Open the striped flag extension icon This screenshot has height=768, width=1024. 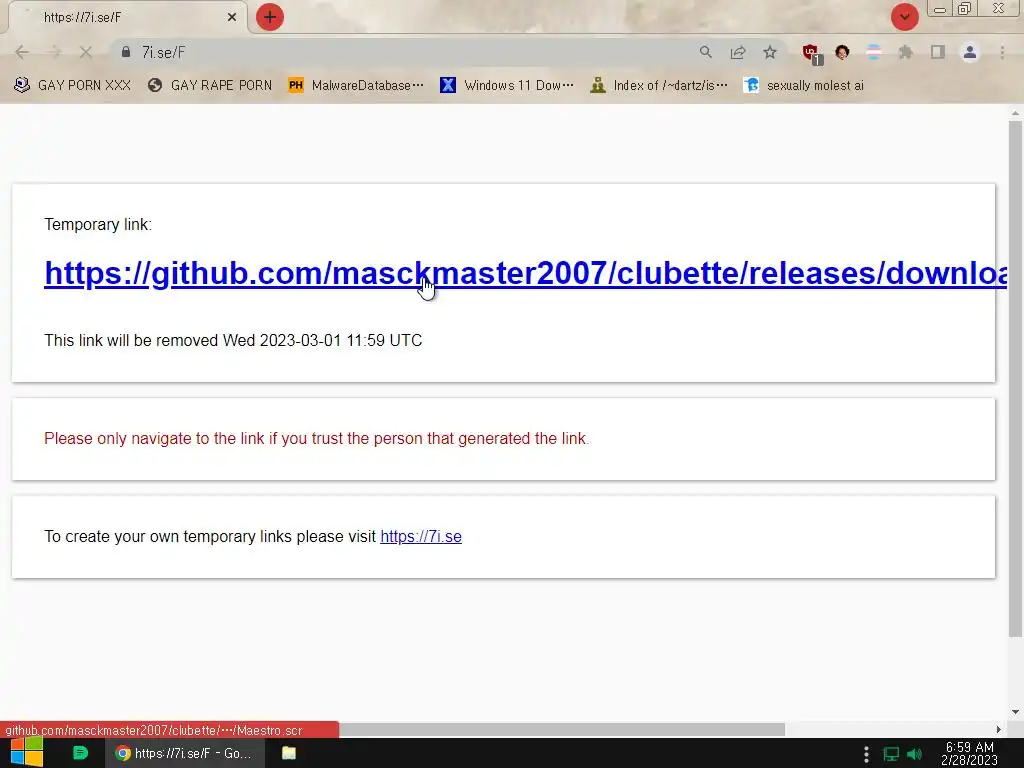pyautogui.click(x=874, y=52)
